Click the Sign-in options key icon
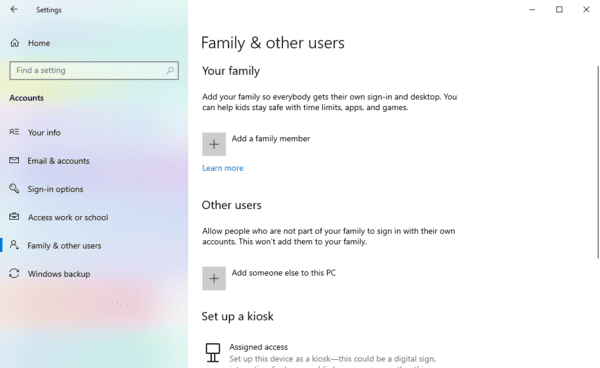Screen dimensions: 600x368 point(14,188)
